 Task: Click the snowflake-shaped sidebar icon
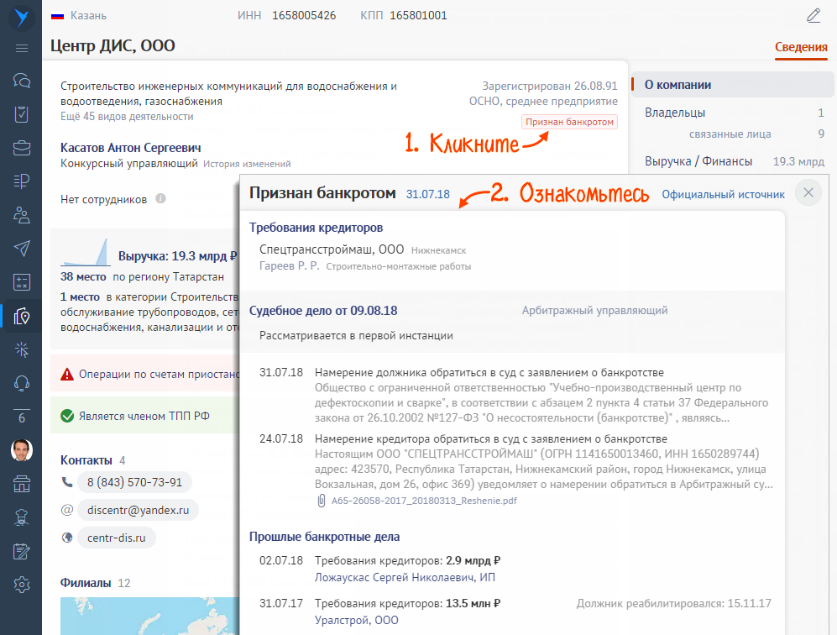click(21, 350)
